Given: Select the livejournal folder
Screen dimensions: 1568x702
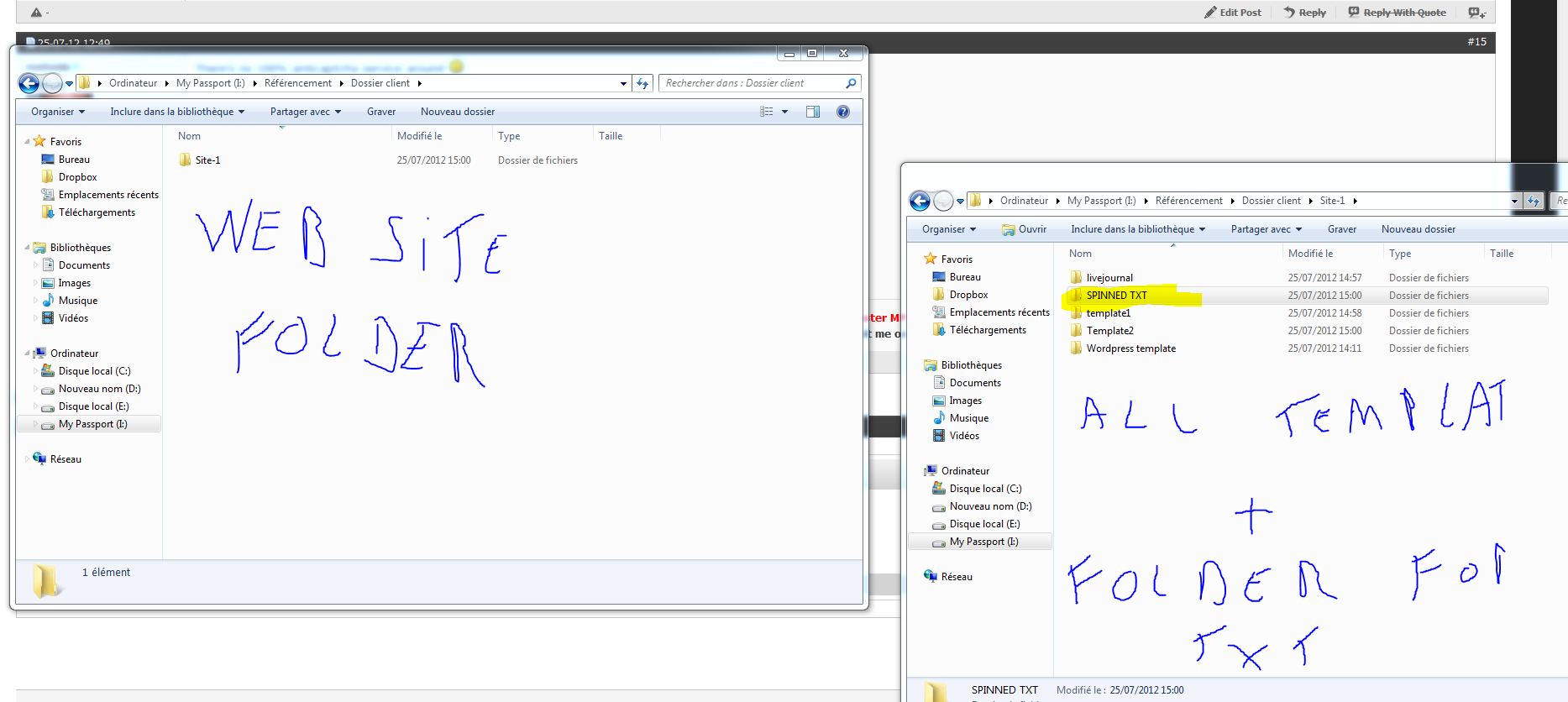Looking at the screenshot, I should pos(1101,278).
